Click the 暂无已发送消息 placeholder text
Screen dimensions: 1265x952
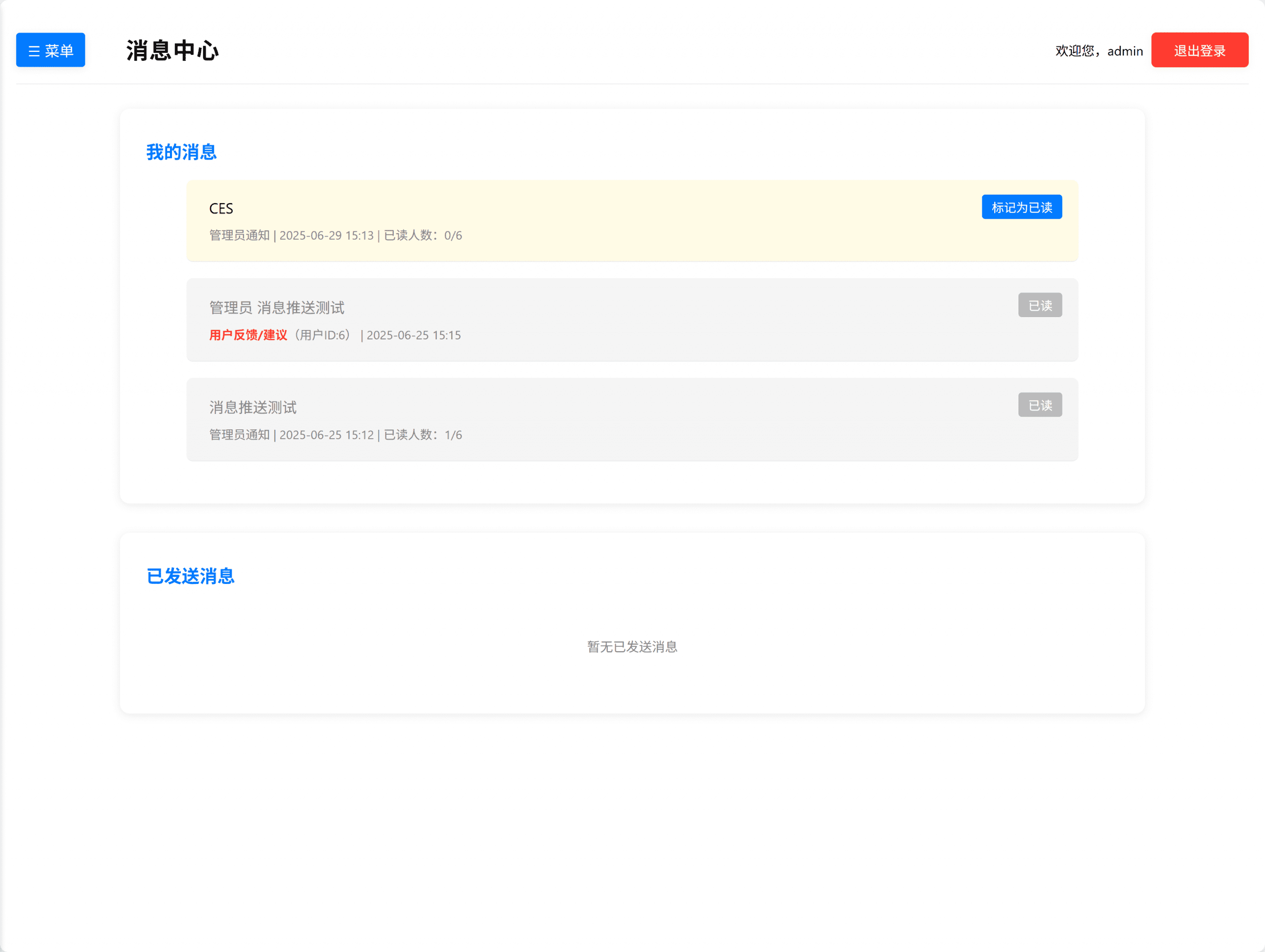tap(632, 647)
